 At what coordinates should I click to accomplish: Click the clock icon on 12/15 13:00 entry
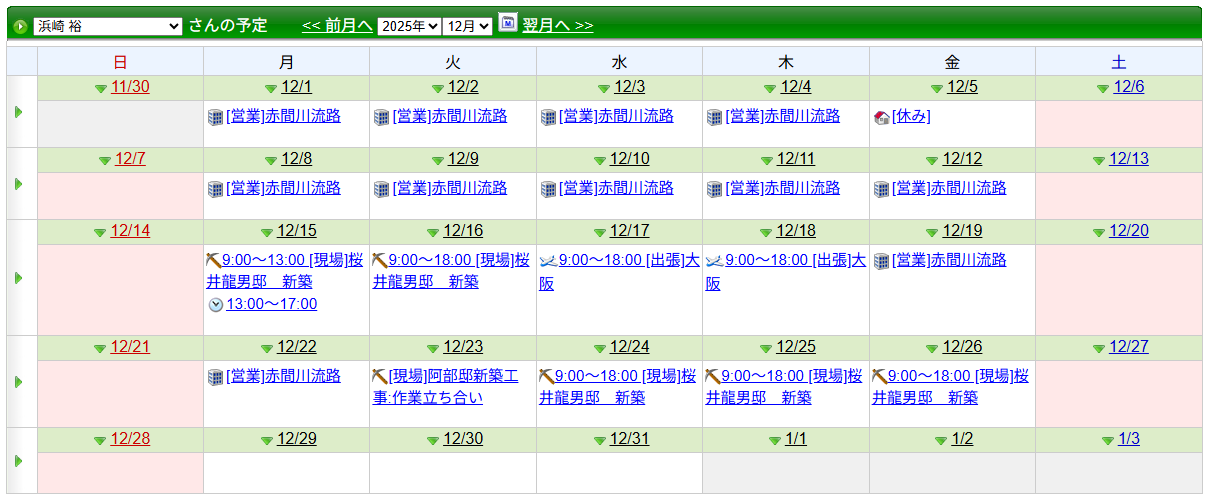coord(215,305)
